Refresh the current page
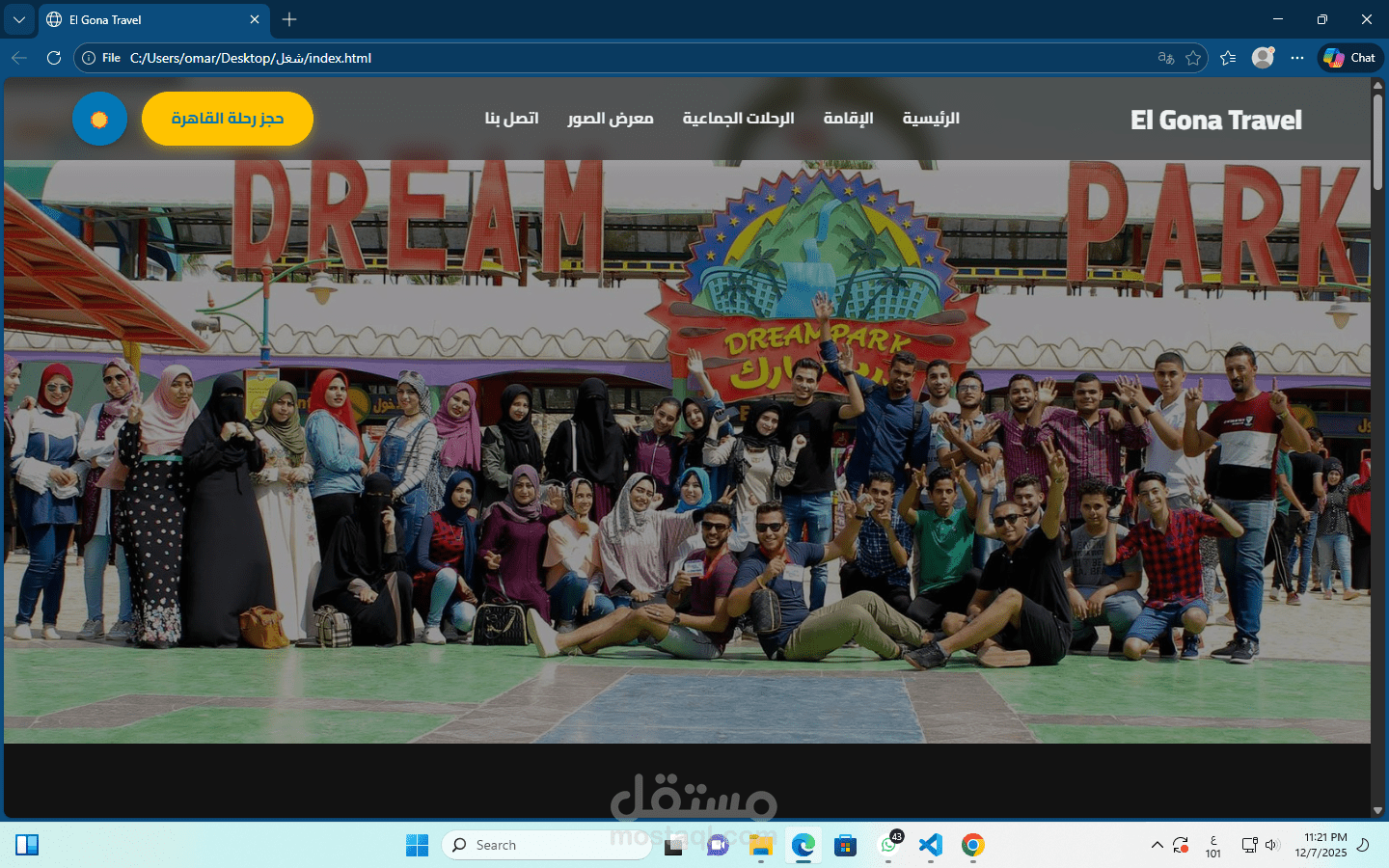This screenshot has height=868, width=1389. point(54,58)
